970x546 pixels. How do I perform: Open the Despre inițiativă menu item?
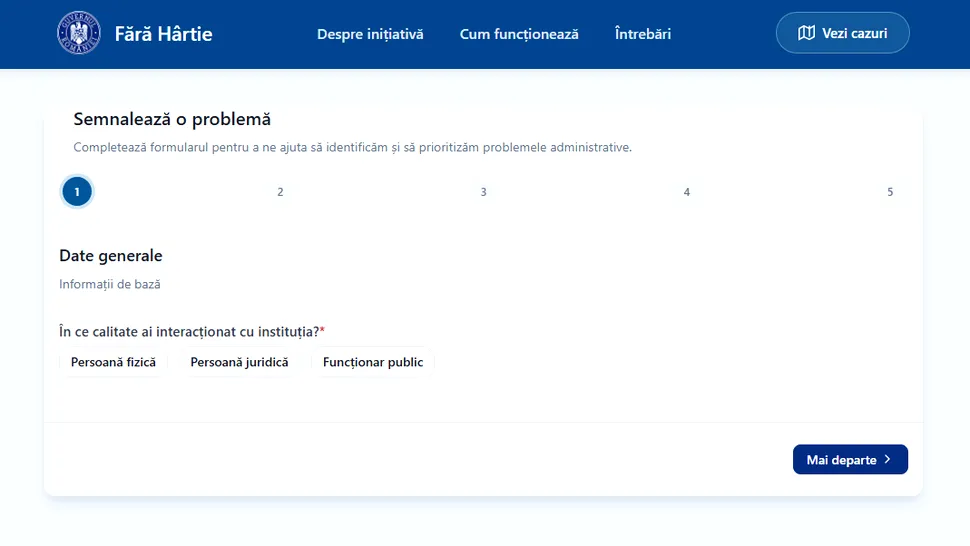click(x=370, y=34)
